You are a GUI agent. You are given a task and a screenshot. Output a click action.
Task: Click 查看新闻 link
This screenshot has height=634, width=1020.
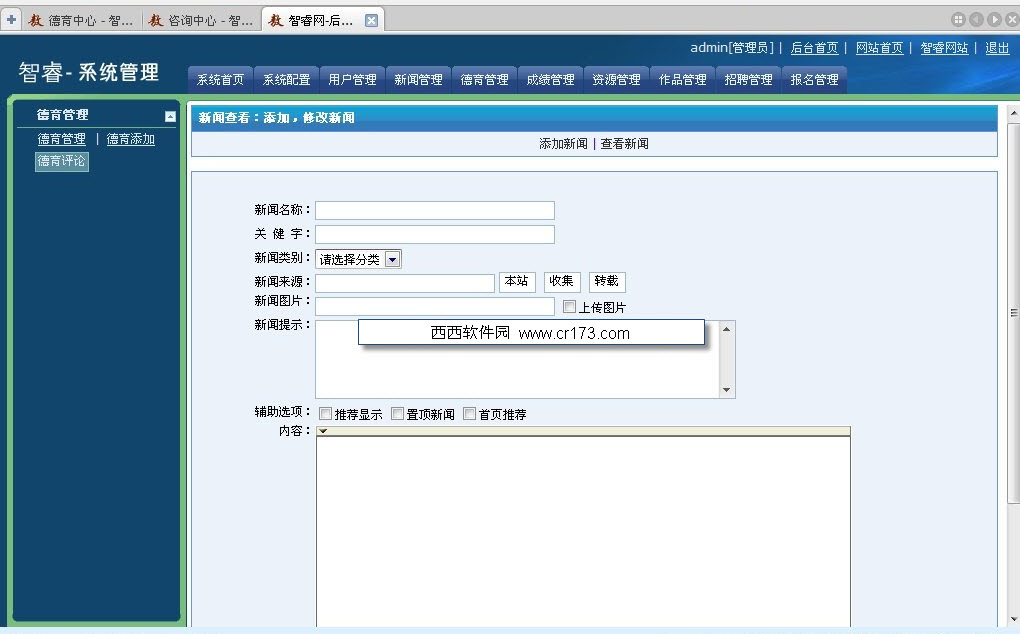624,144
